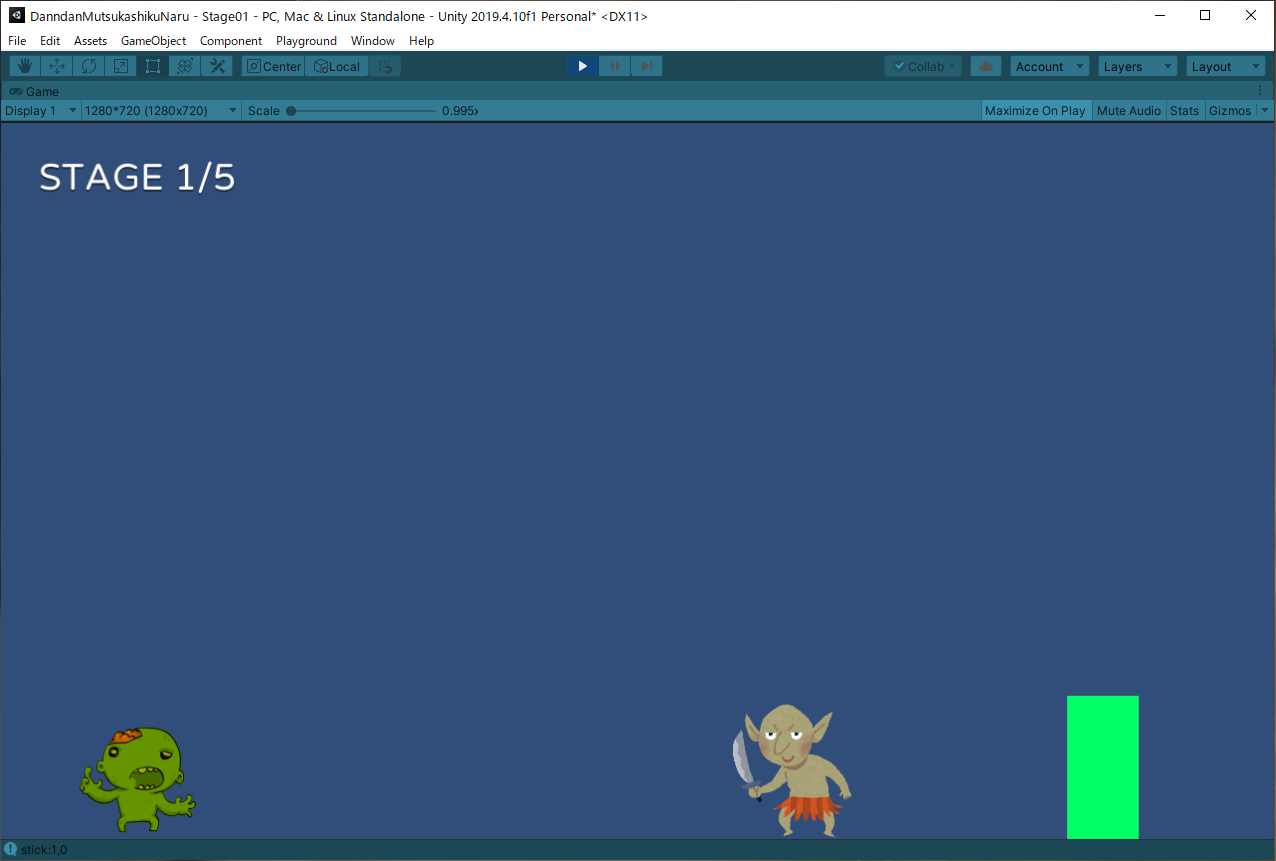Maximize the Unity window

tap(1205, 15)
